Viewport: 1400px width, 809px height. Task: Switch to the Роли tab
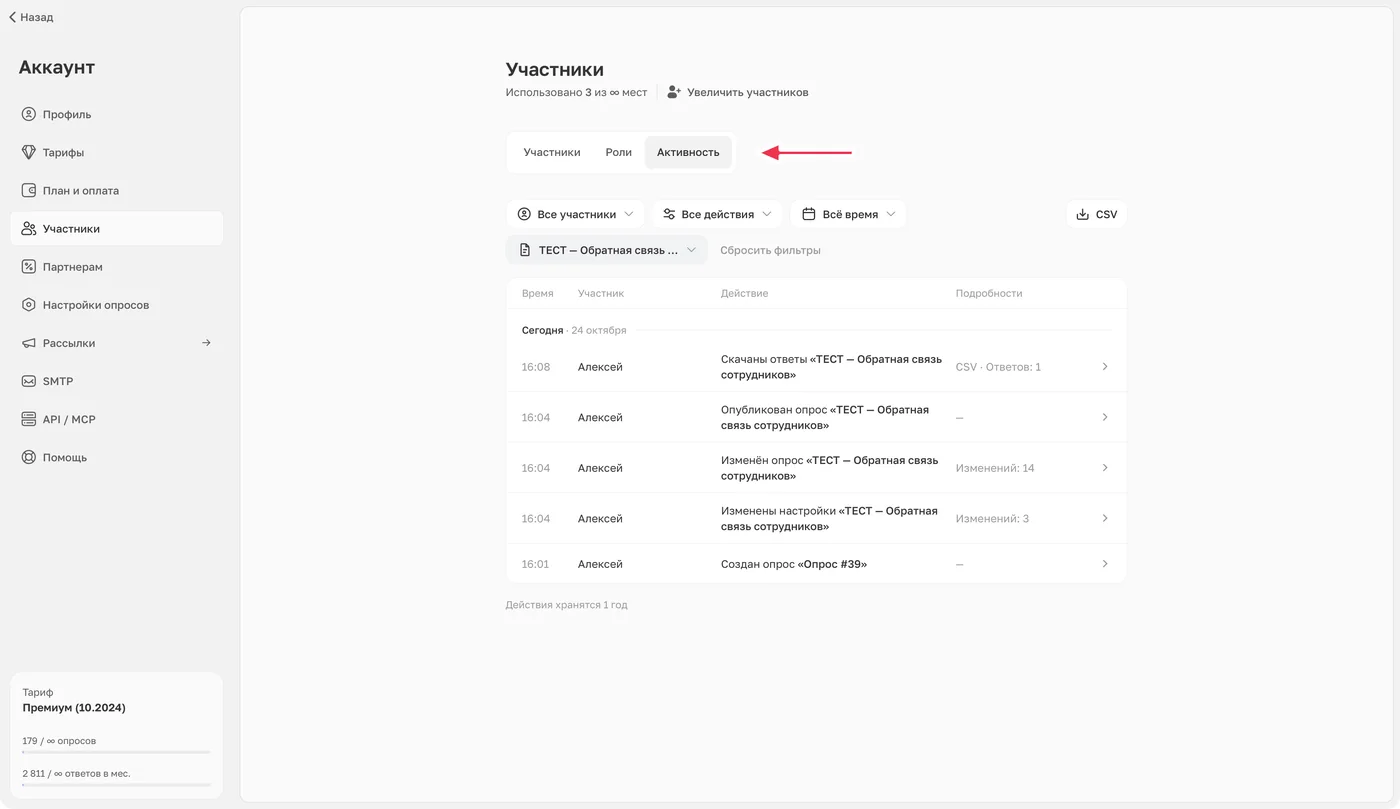point(619,152)
